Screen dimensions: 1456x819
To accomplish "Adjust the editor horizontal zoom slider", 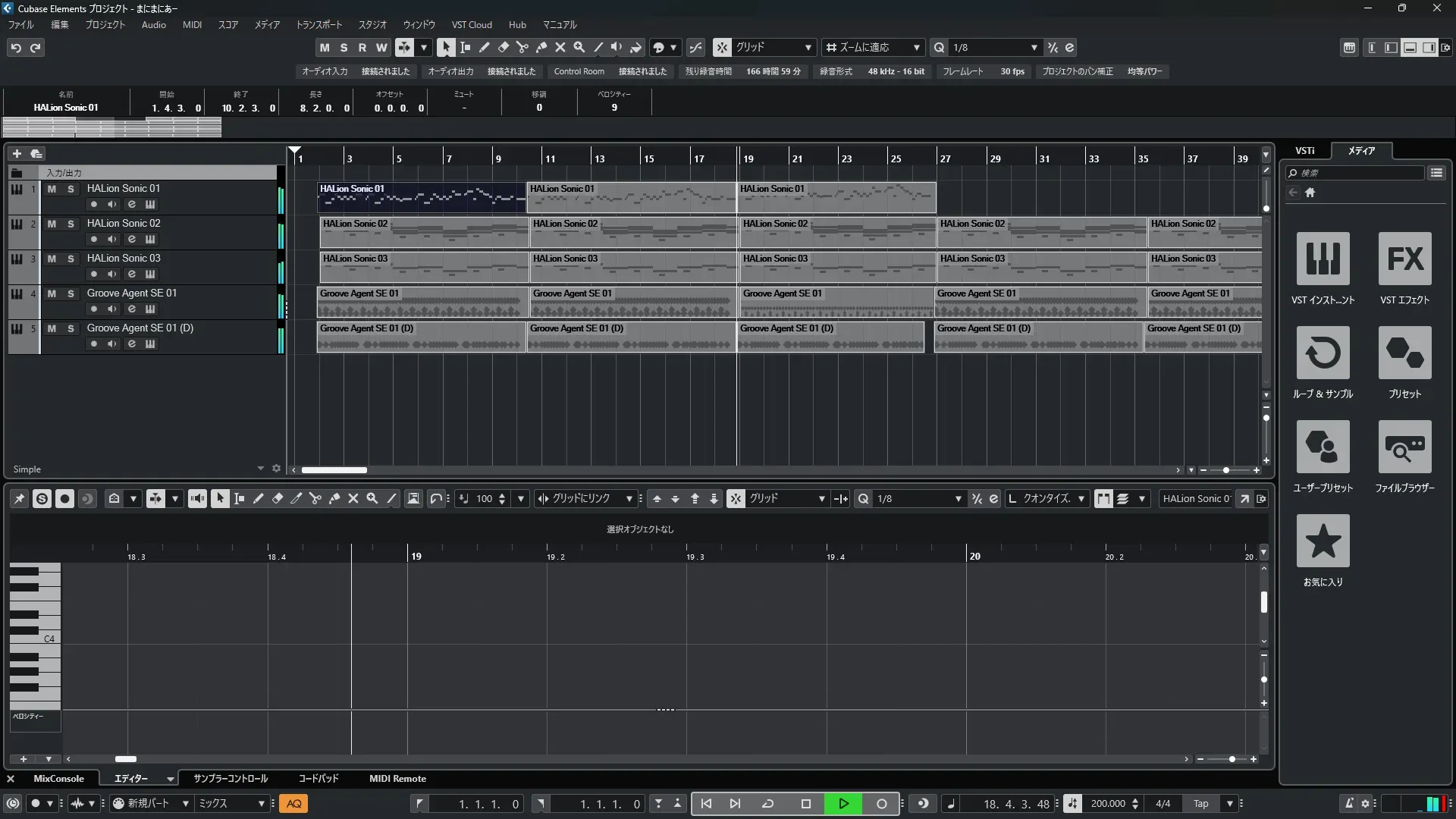I will point(1232,759).
